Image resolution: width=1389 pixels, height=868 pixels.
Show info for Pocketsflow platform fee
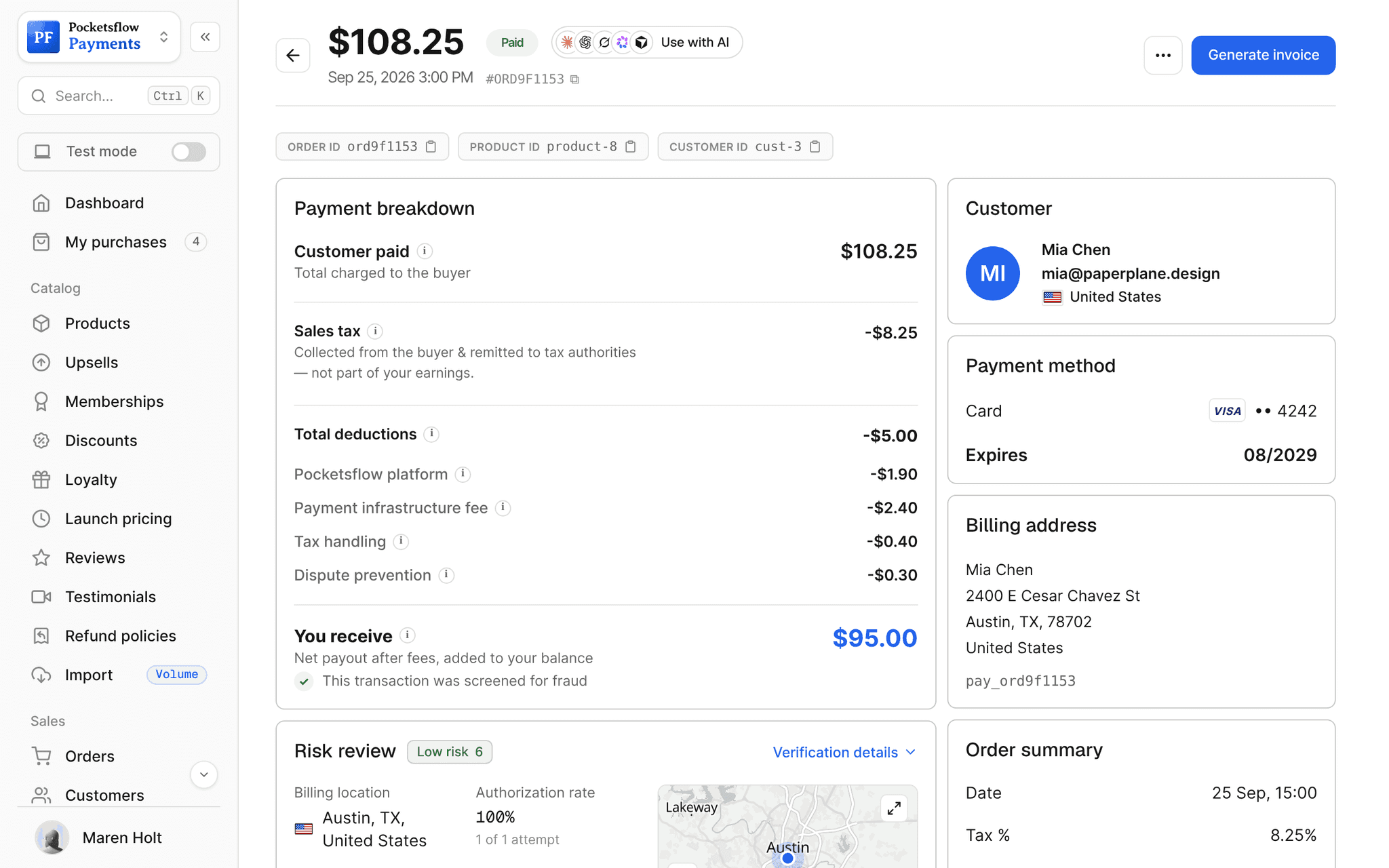pos(463,474)
